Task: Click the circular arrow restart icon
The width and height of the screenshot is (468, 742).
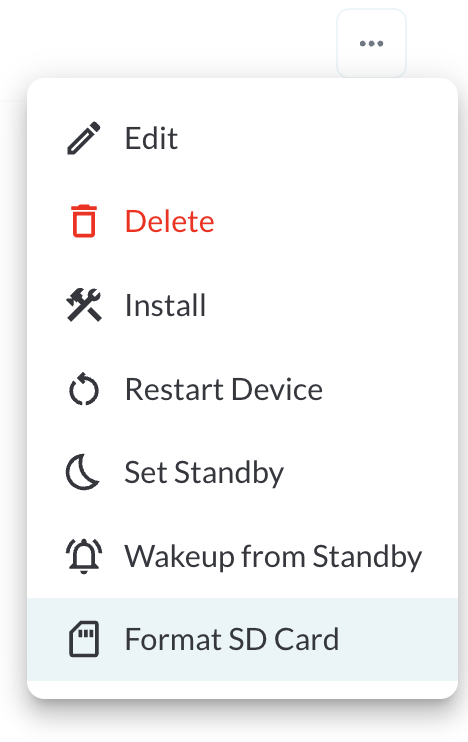Action: click(x=84, y=389)
